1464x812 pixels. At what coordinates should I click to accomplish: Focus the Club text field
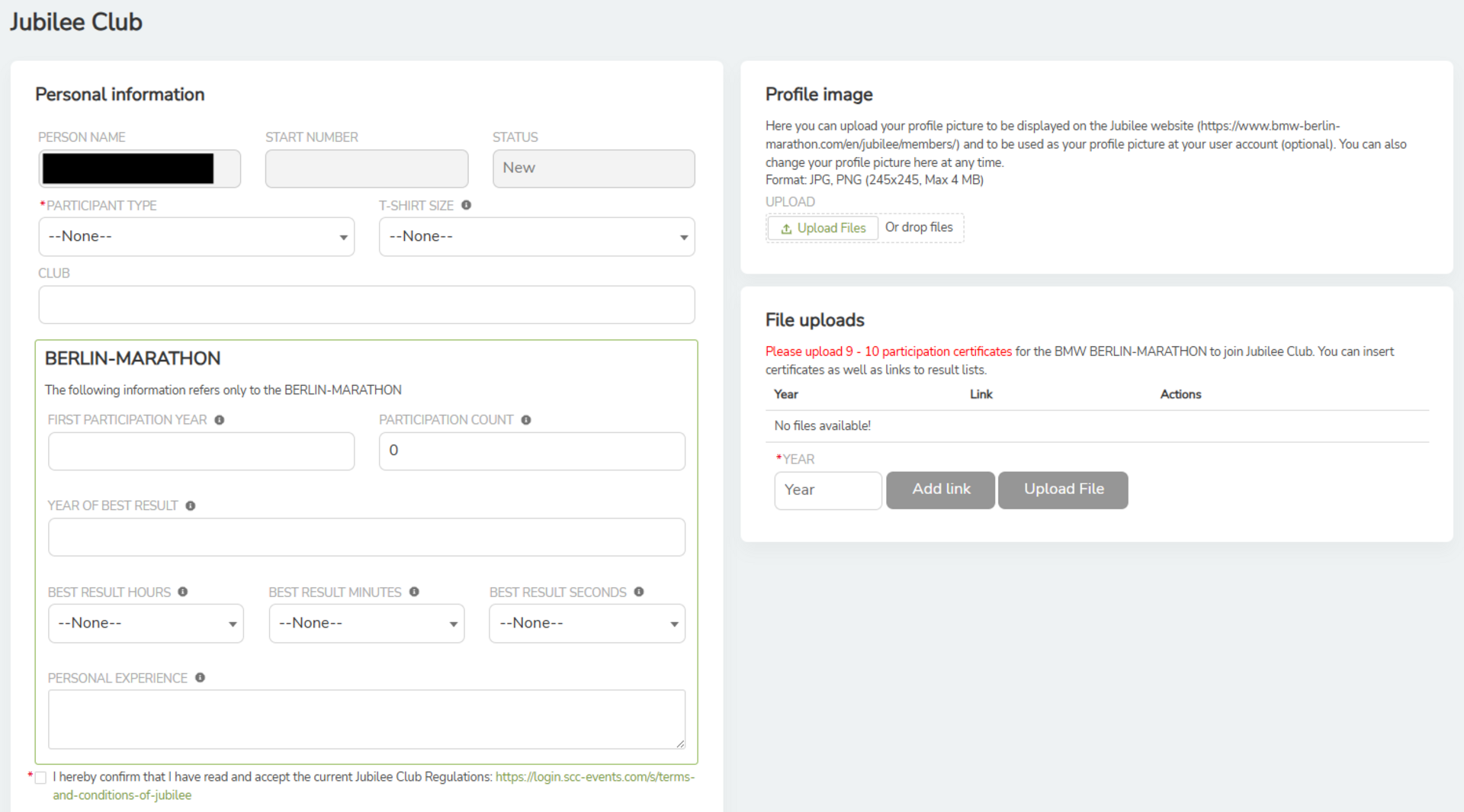tap(366, 305)
